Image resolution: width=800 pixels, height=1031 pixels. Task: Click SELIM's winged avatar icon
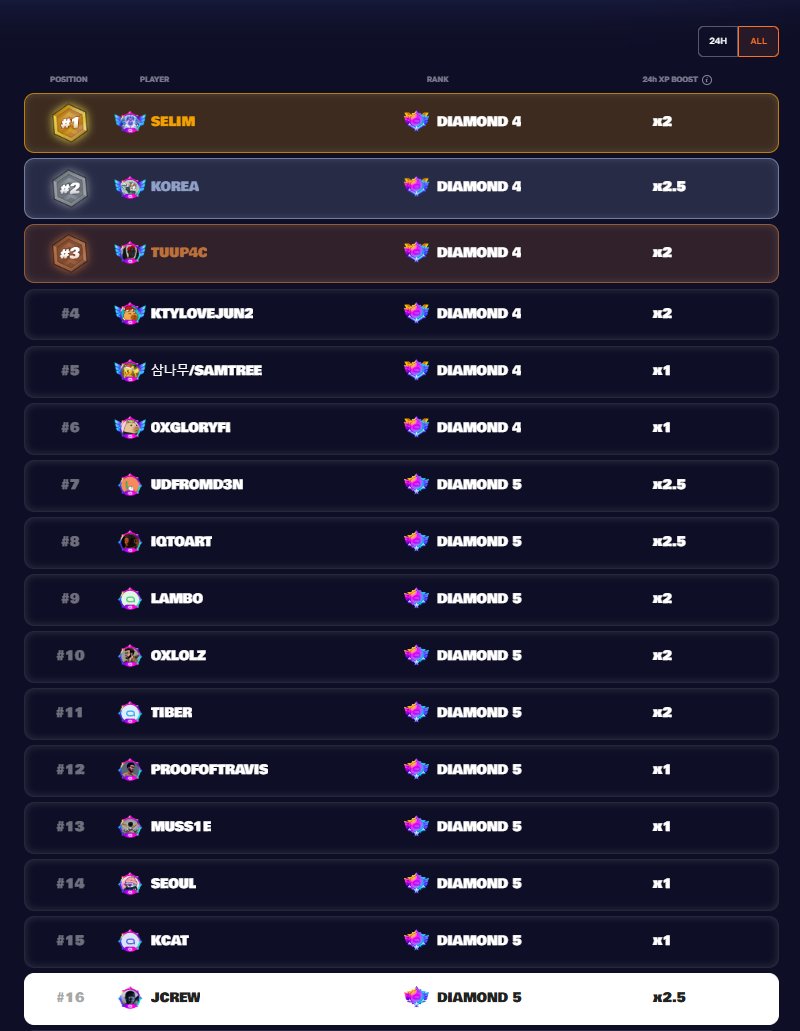130,123
